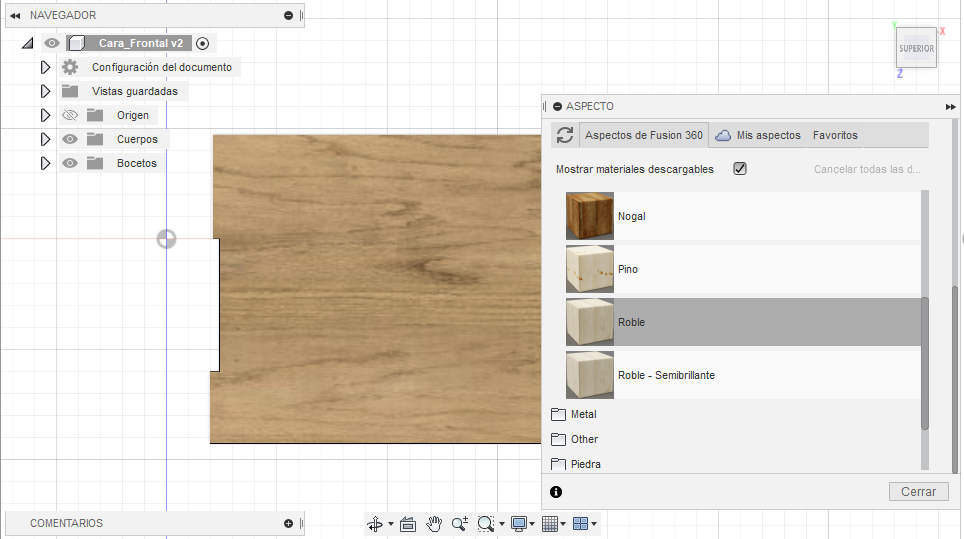Screen dimensions: 964x539
Task: Click the Aspecto dialog outer scrollbar
Action: tap(955, 379)
